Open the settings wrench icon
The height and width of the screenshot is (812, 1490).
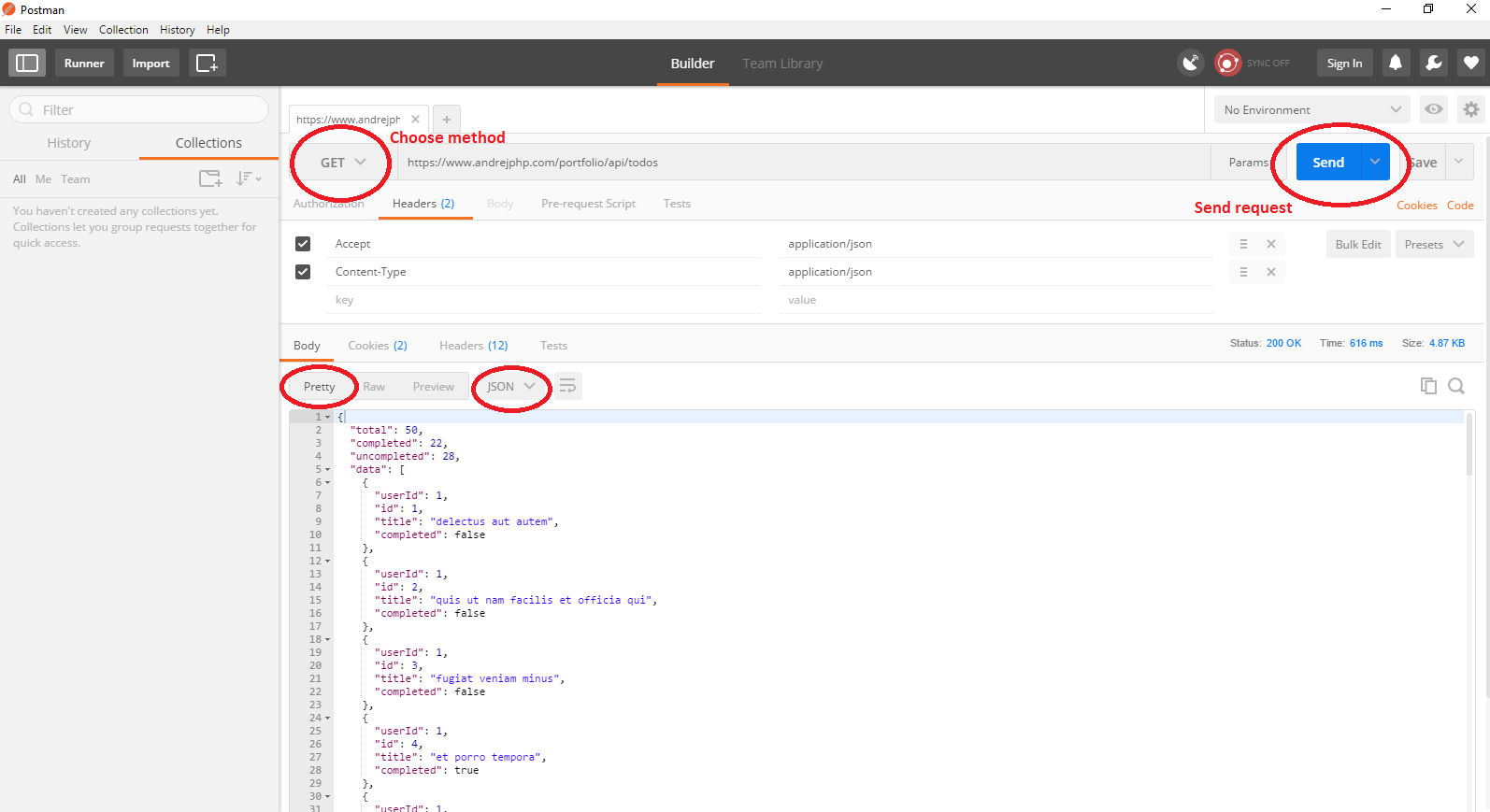tap(1433, 63)
